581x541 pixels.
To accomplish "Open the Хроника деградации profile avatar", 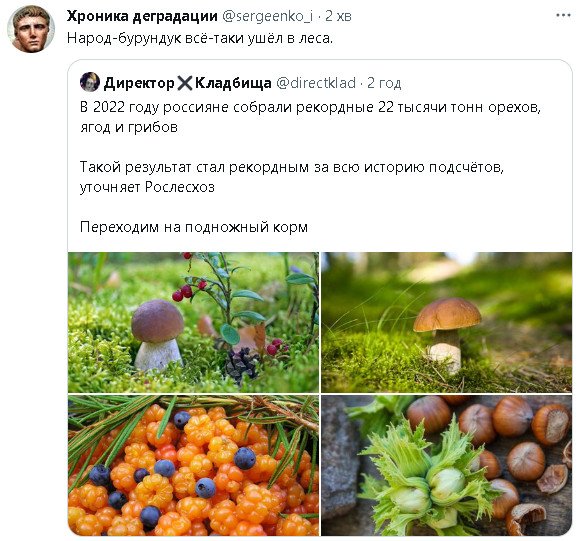I will [x=31, y=29].
